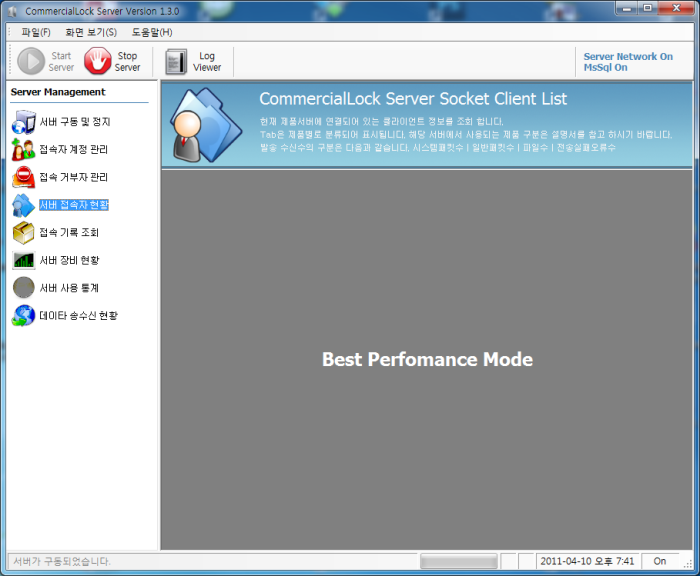
Task: Select 접속 기록 조회 text label
Action: point(69,233)
